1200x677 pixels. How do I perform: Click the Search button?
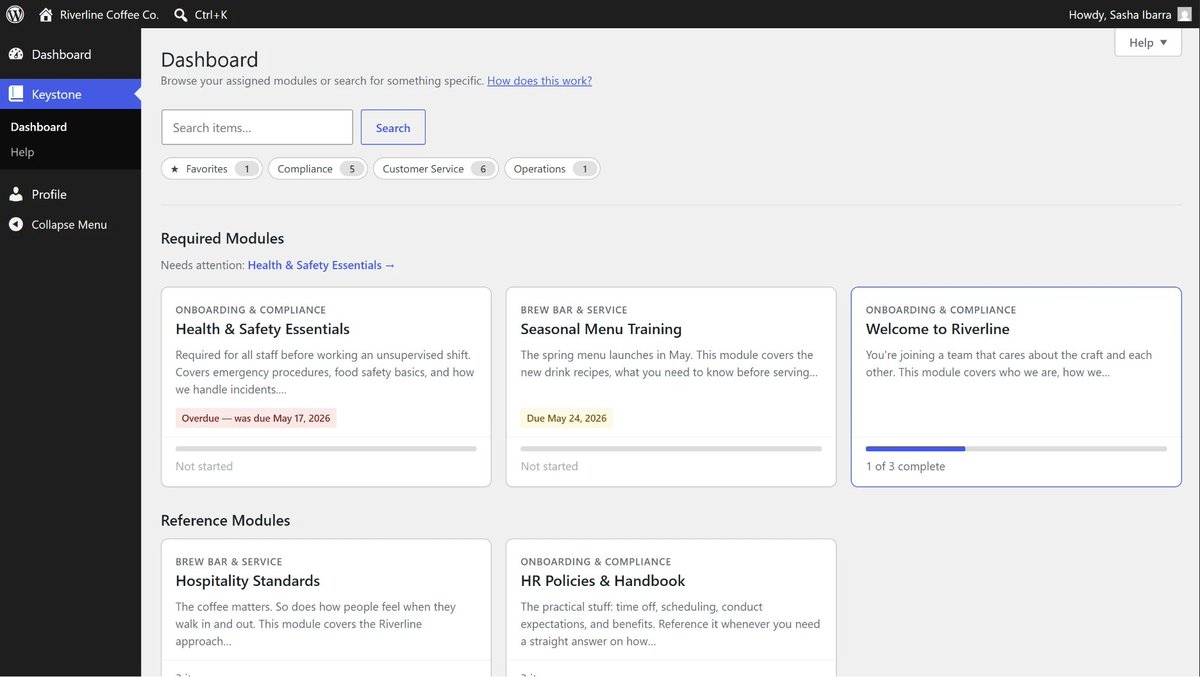click(393, 127)
